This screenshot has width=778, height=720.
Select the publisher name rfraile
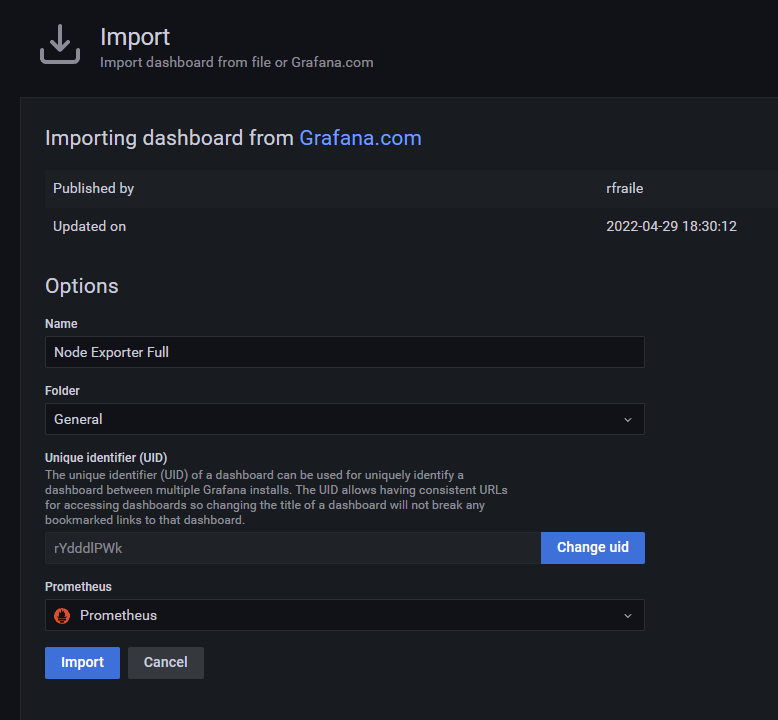coord(625,189)
